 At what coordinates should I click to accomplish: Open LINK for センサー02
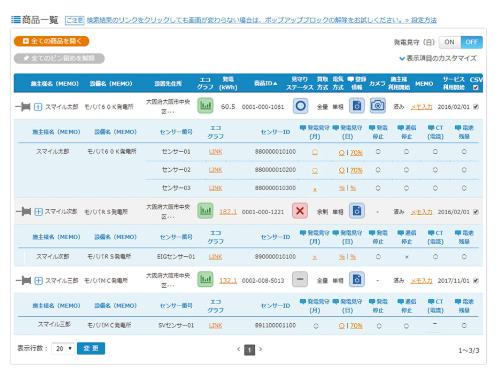[215, 170]
